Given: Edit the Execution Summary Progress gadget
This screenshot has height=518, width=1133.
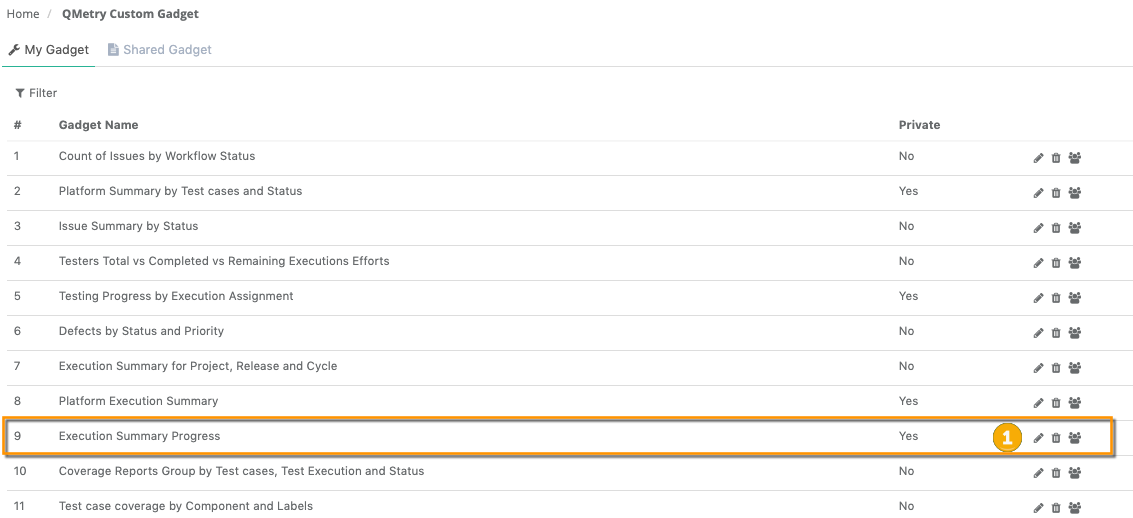Looking at the screenshot, I should [1038, 438].
